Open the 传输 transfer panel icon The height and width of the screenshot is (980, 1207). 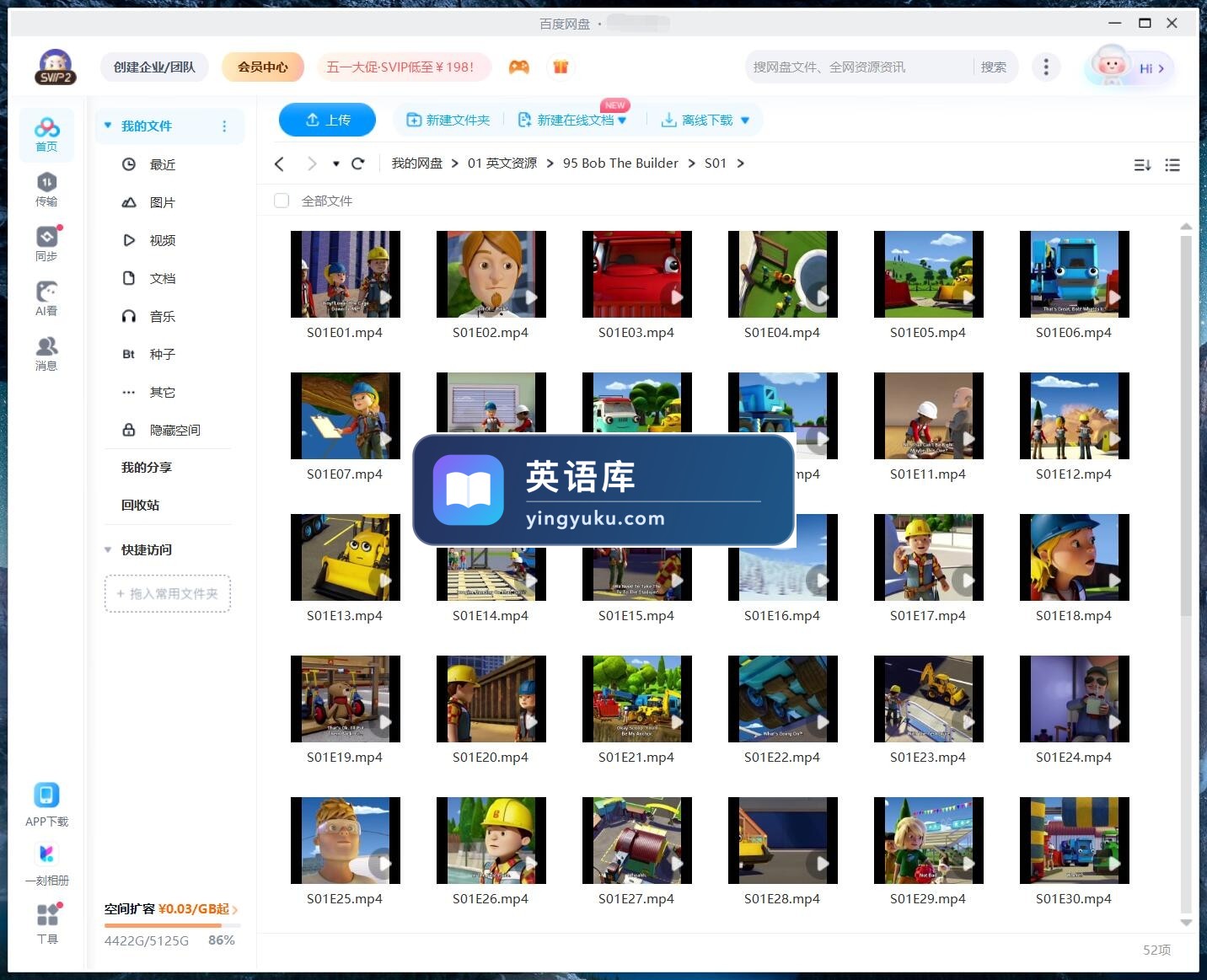coord(46,190)
